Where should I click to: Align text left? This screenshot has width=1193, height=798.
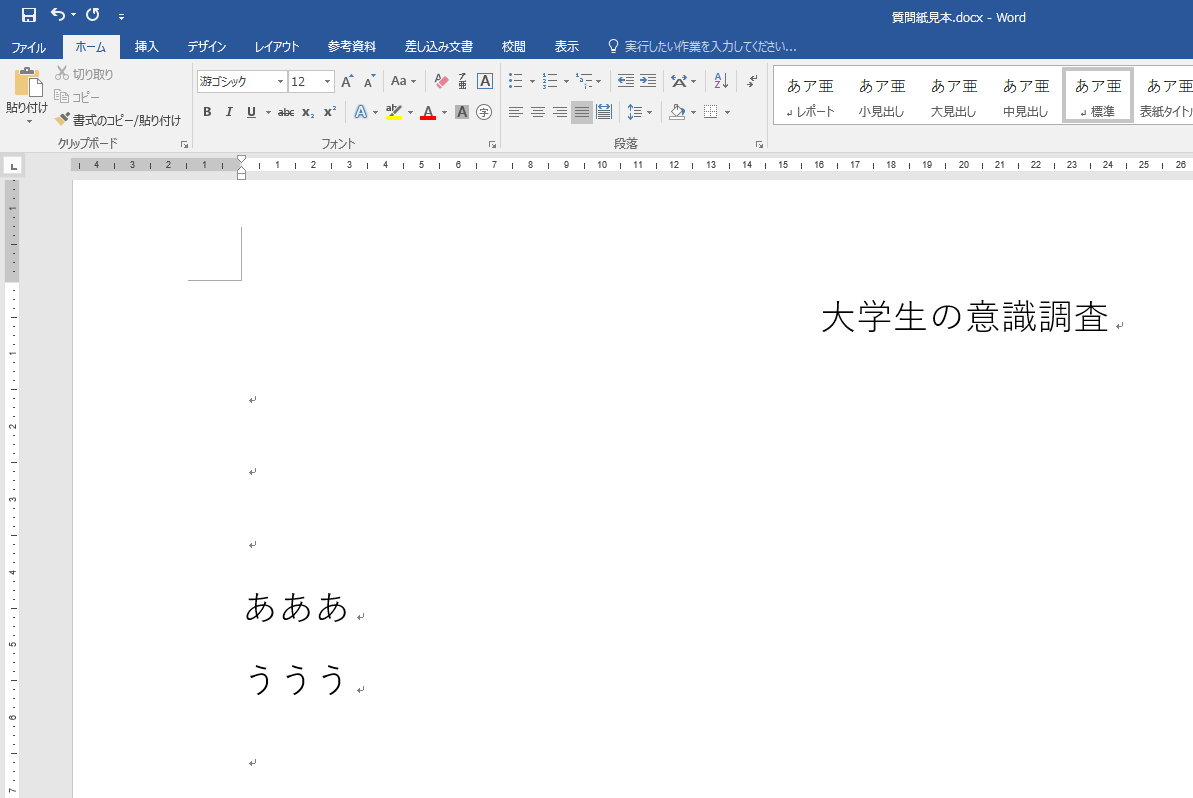(x=515, y=113)
